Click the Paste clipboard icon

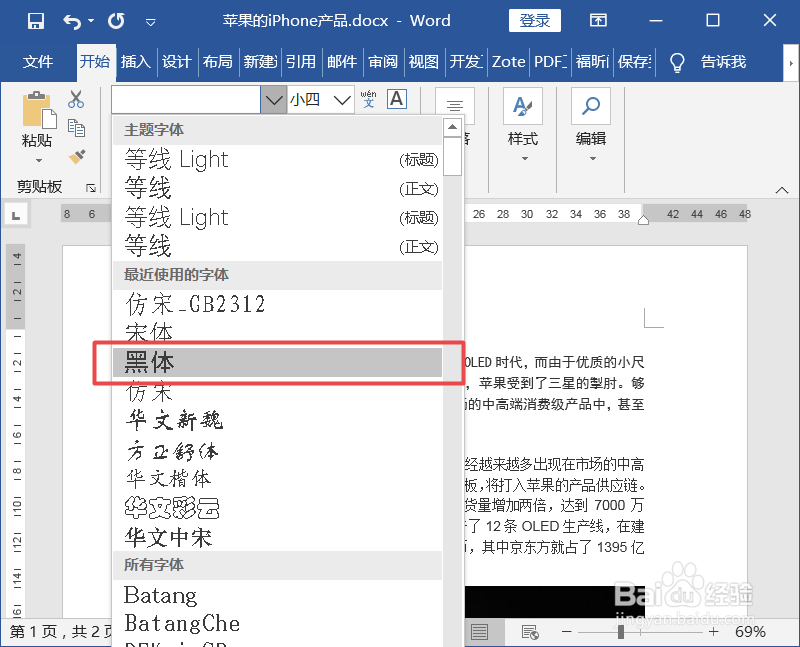coord(39,109)
